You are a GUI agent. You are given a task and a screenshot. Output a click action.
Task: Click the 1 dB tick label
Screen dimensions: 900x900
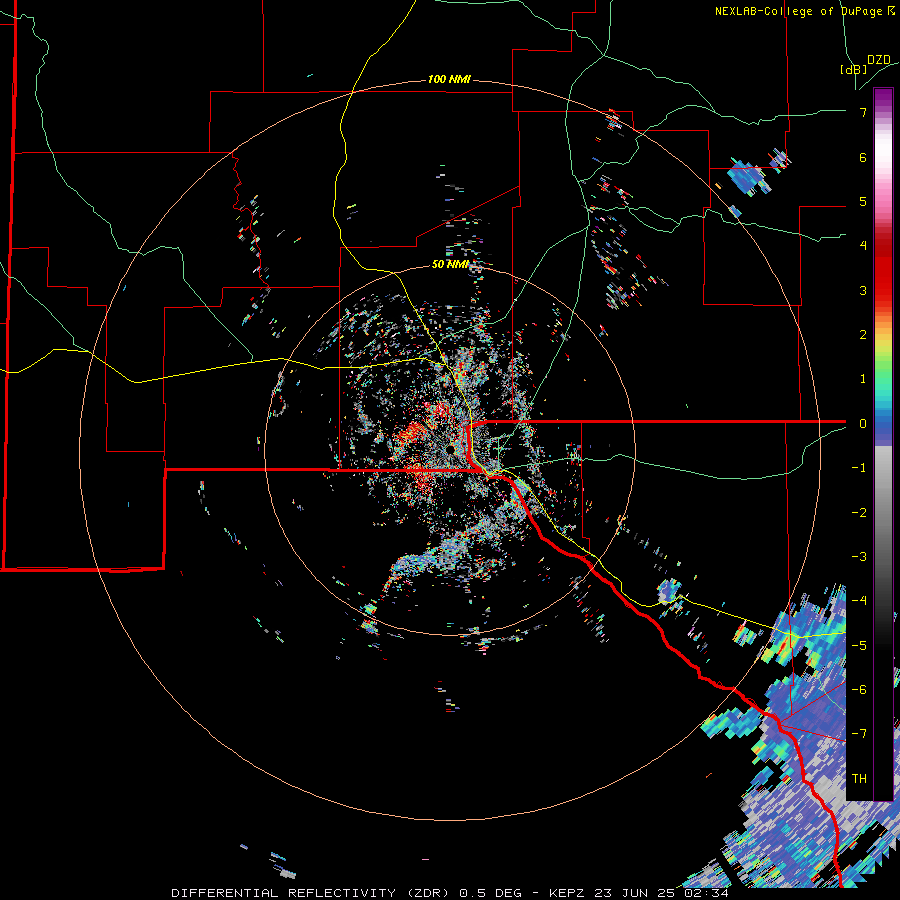(x=863, y=379)
